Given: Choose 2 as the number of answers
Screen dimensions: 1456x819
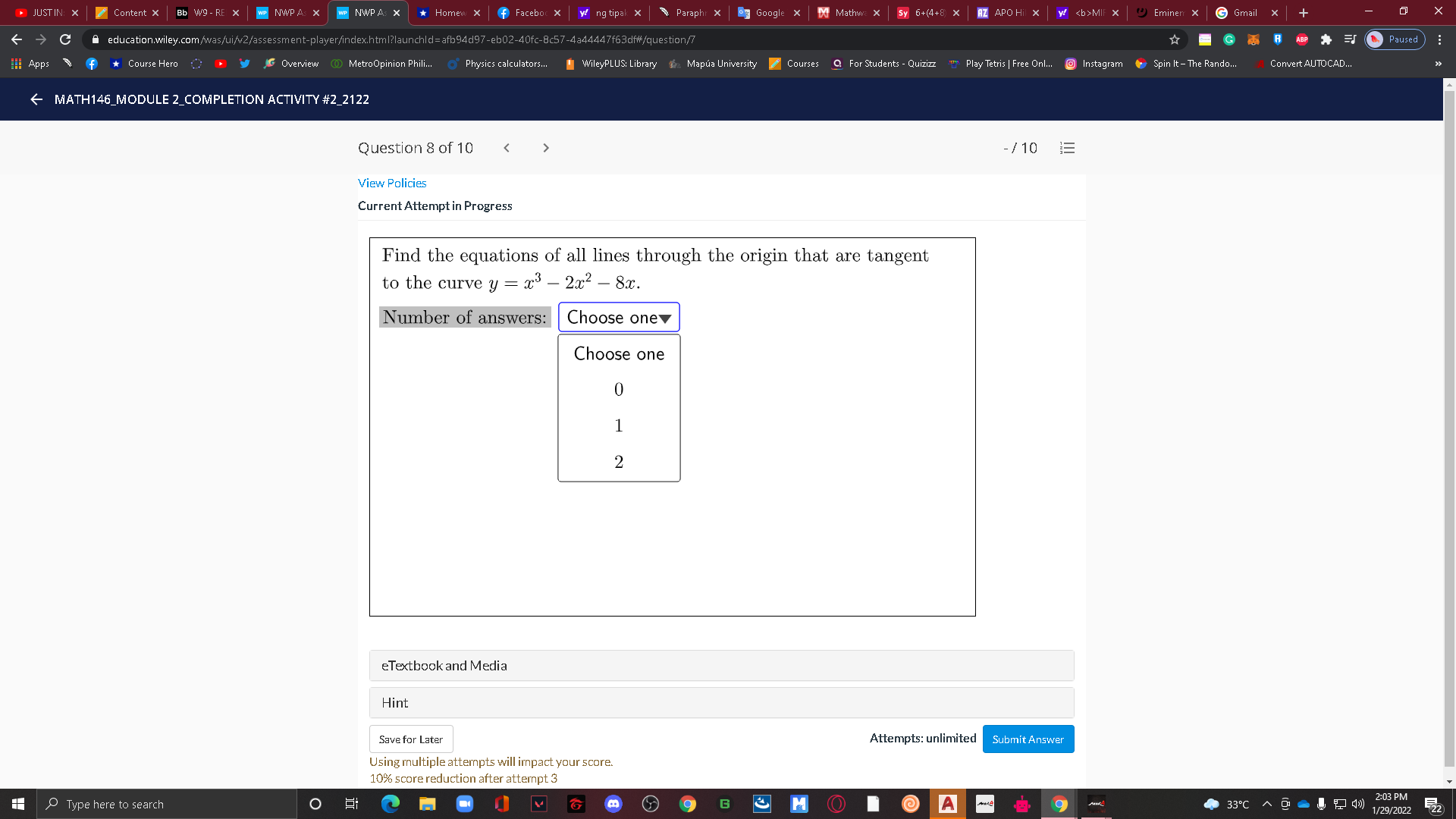Looking at the screenshot, I should (618, 461).
